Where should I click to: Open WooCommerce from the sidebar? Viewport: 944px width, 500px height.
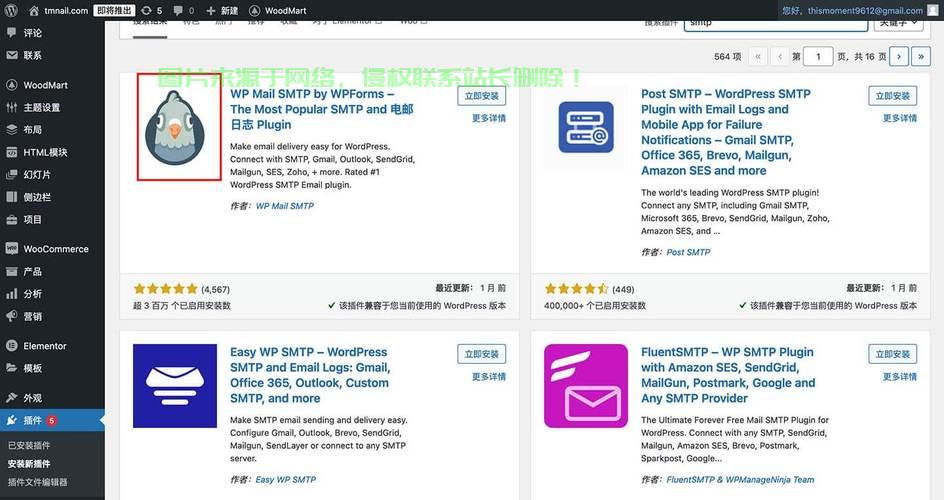coord(55,249)
